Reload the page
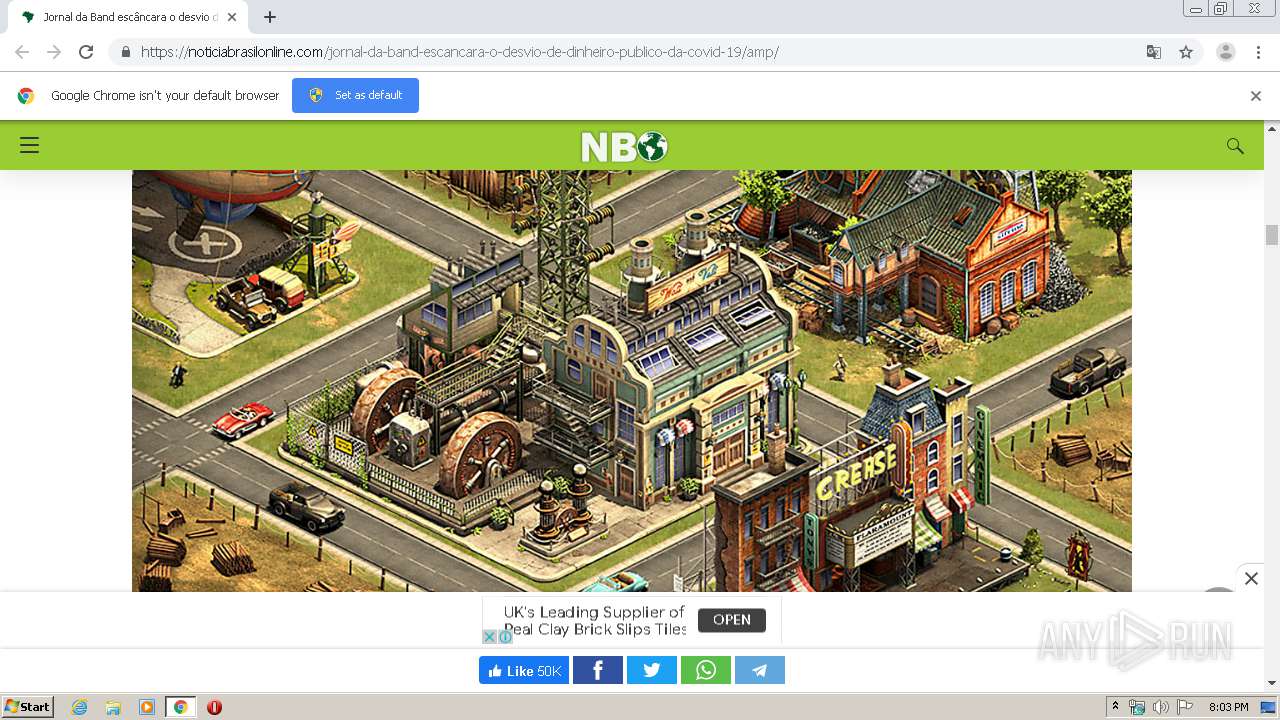The width and height of the screenshot is (1280, 720). coord(86,52)
